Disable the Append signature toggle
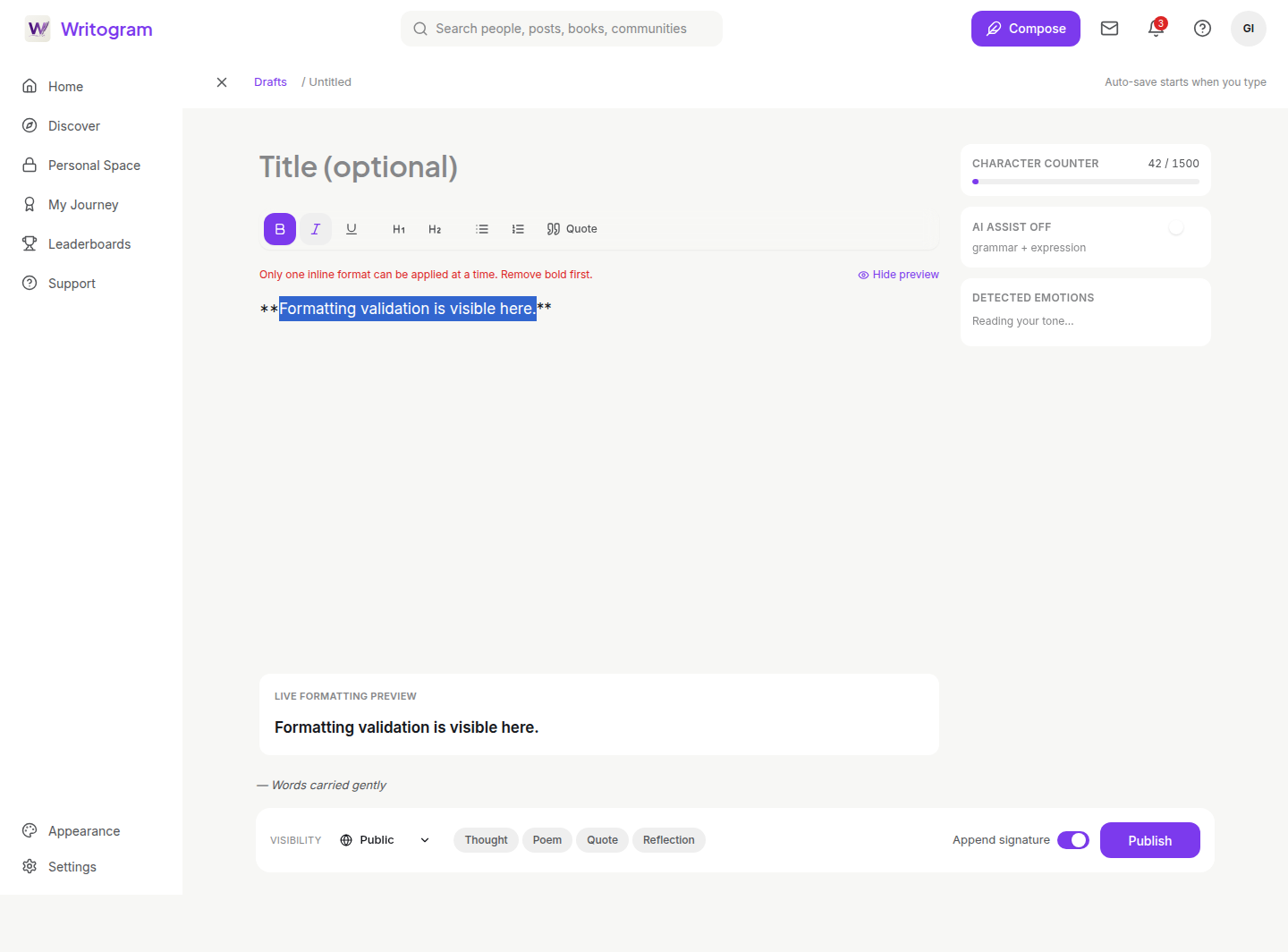Viewport: 1288px width, 952px height. point(1073,840)
